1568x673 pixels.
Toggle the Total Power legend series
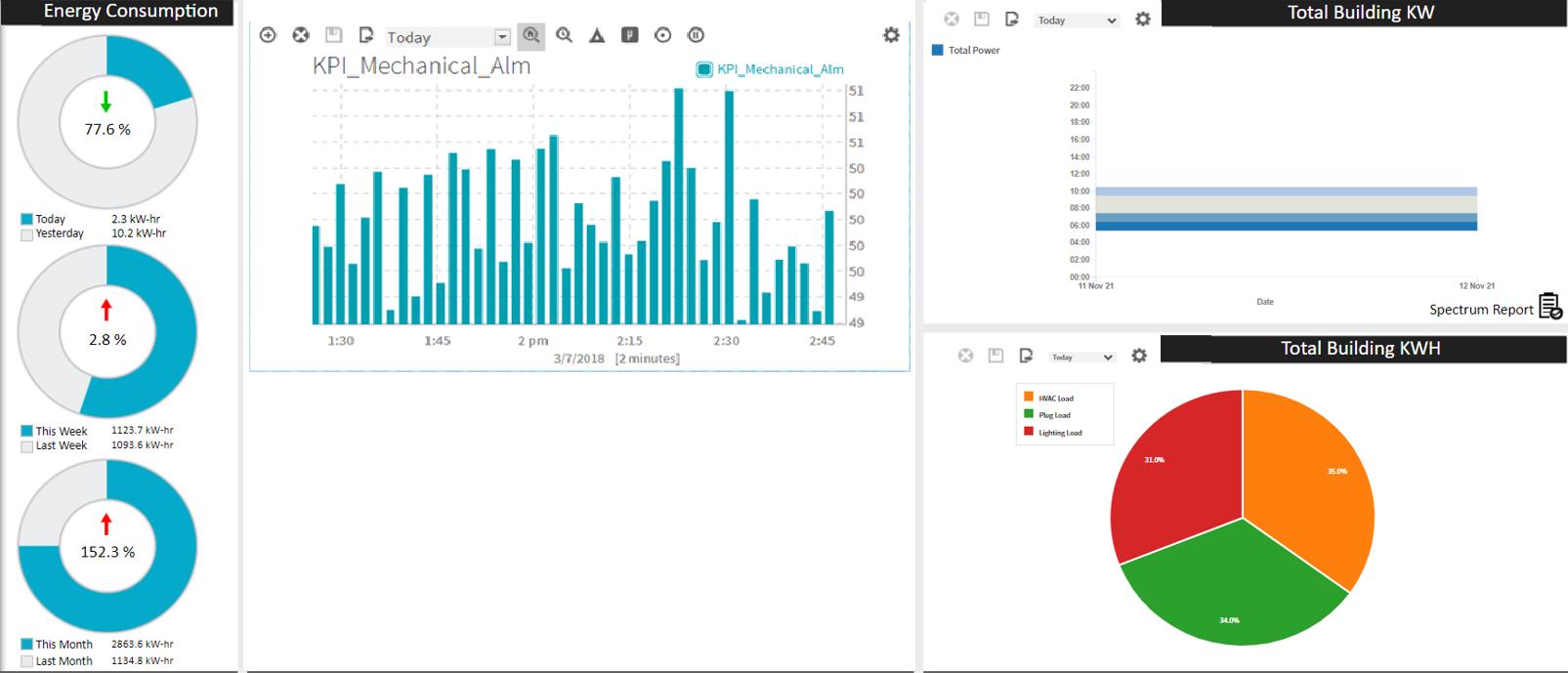[x=938, y=50]
